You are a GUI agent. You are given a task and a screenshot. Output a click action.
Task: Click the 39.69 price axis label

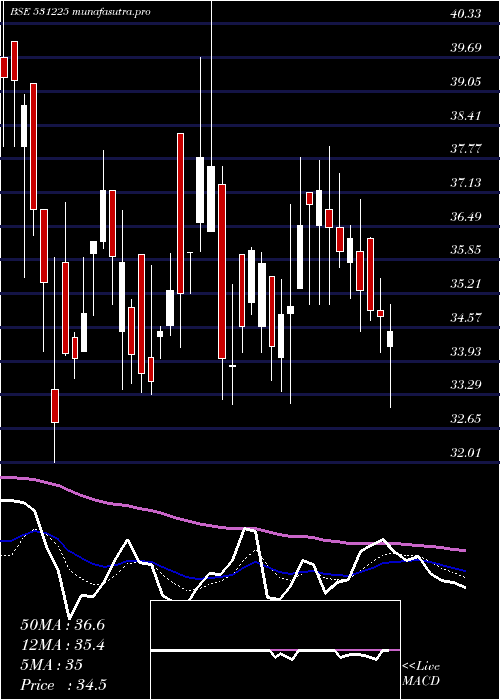(466, 48)
